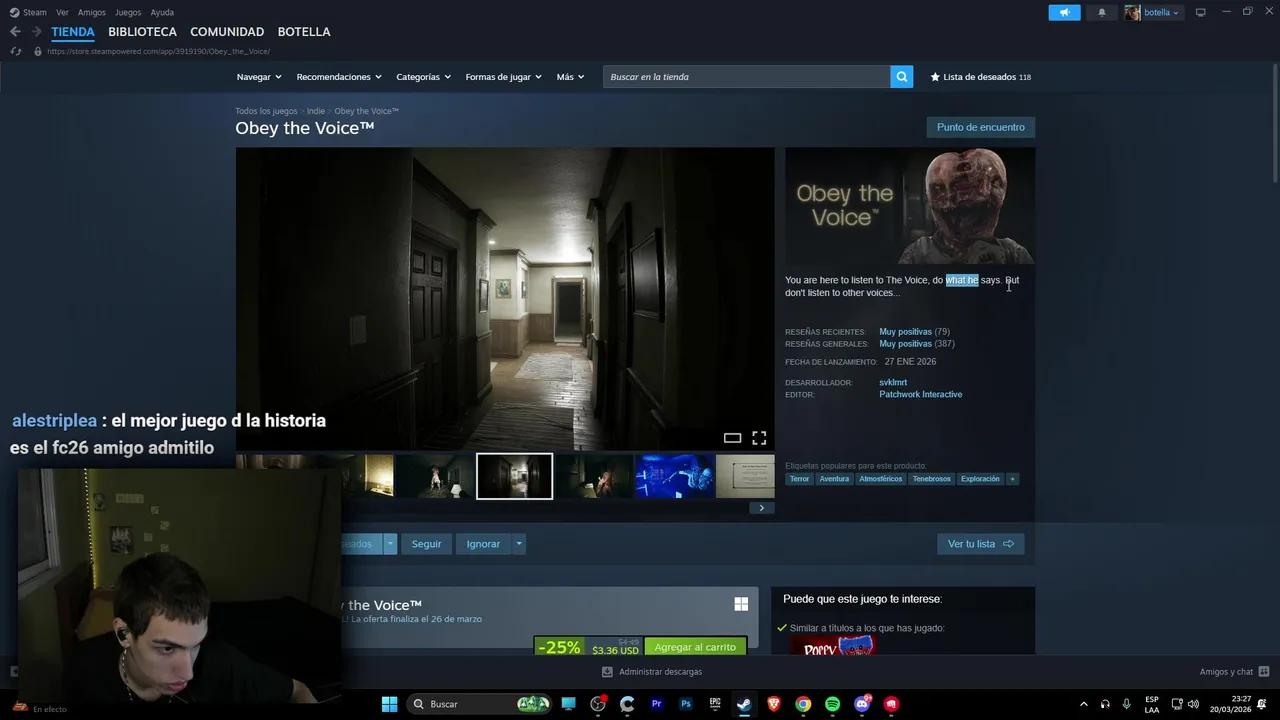Show hidden system tray icons
The height and width of the screenshot is (720, 1280).
(x=1083, y=704)
